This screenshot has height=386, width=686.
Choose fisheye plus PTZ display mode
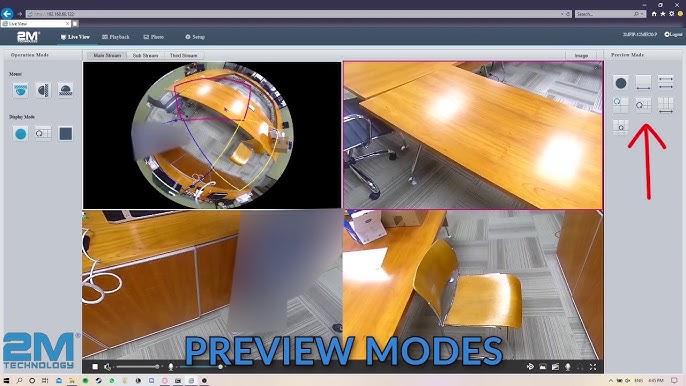(43, 133)
